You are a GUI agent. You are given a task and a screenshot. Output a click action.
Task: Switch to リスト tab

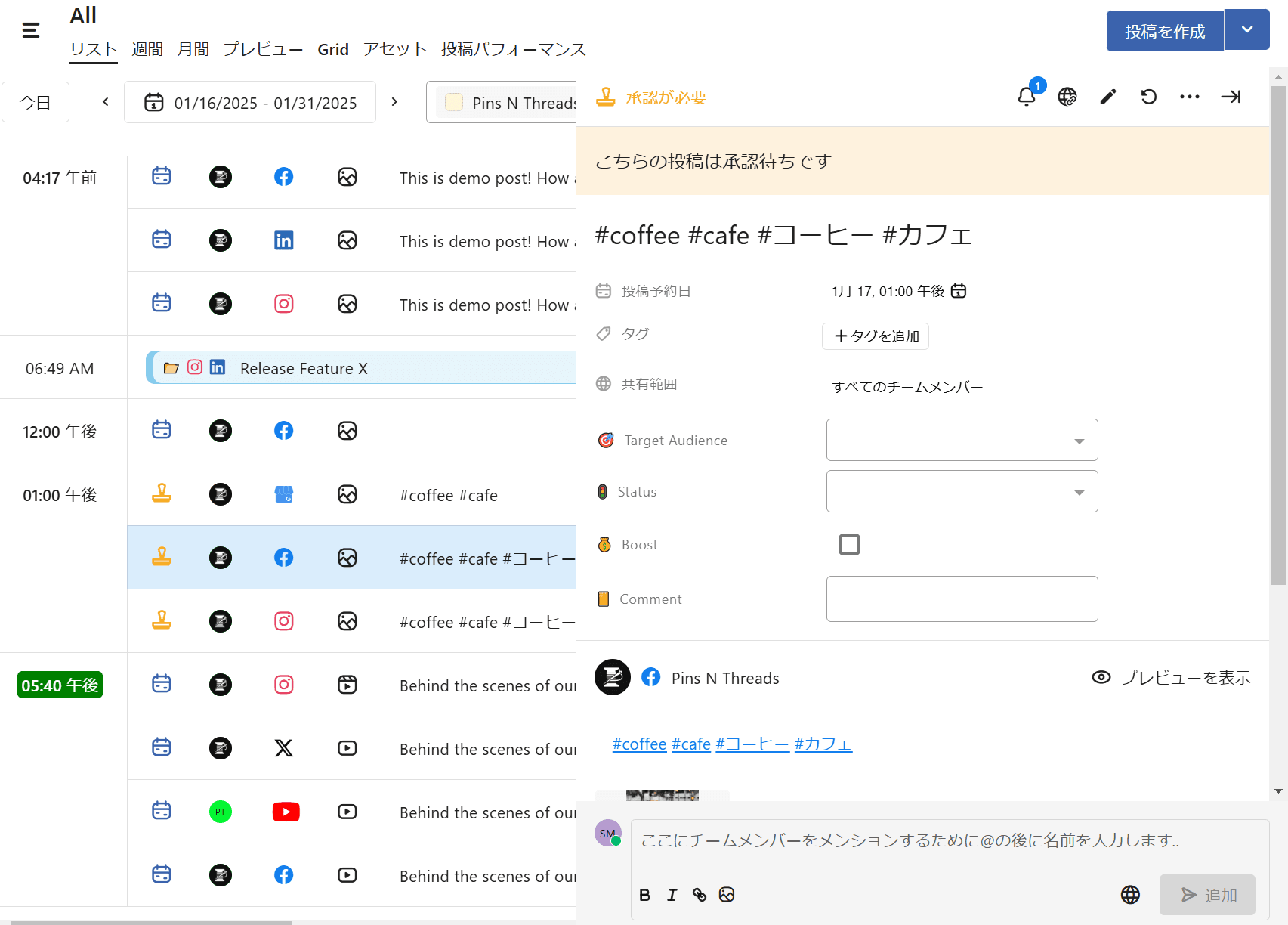pyautogui.click(x=94, y=50)
